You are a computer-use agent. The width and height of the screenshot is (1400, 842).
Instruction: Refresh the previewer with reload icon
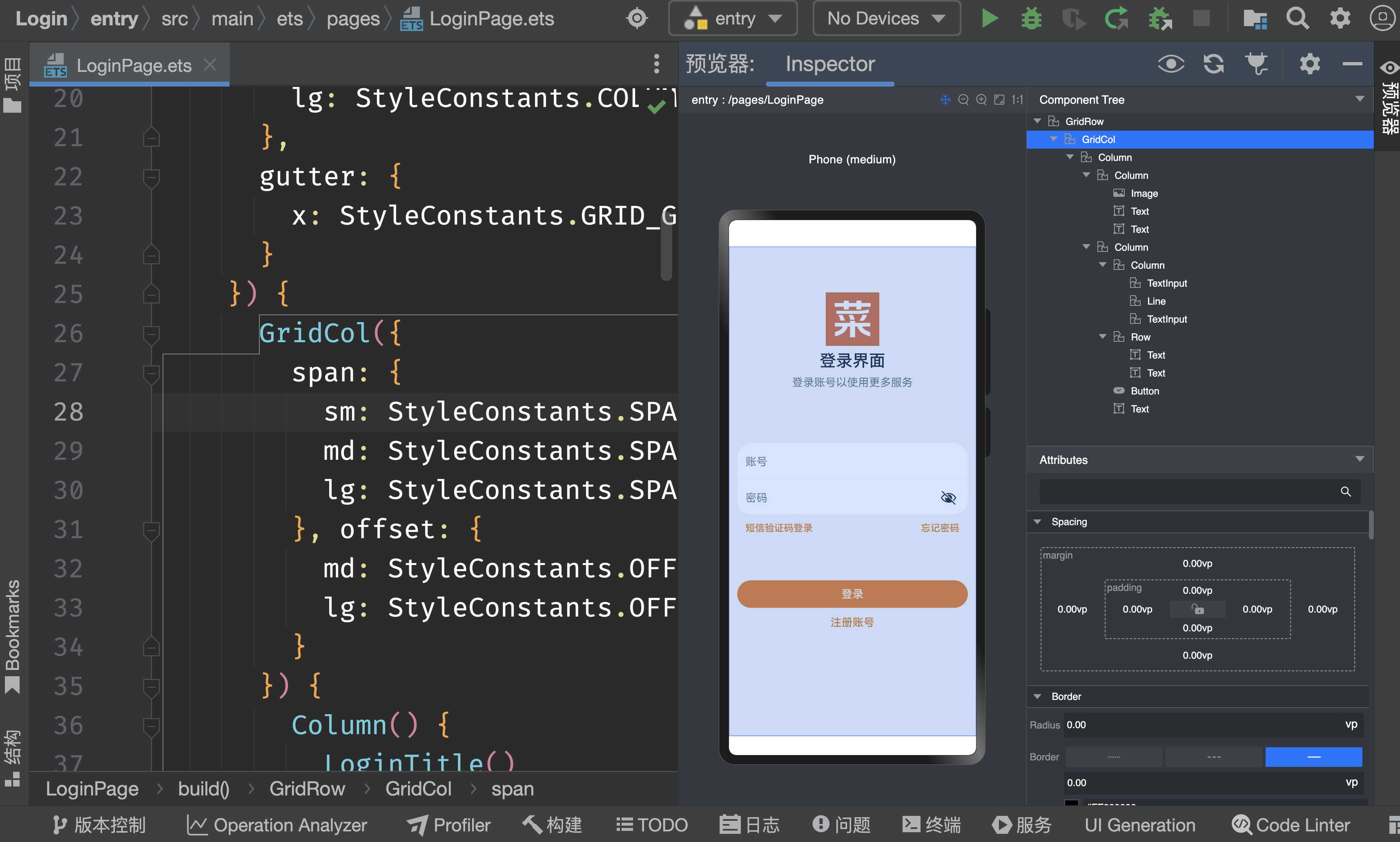pos(1213,64)
